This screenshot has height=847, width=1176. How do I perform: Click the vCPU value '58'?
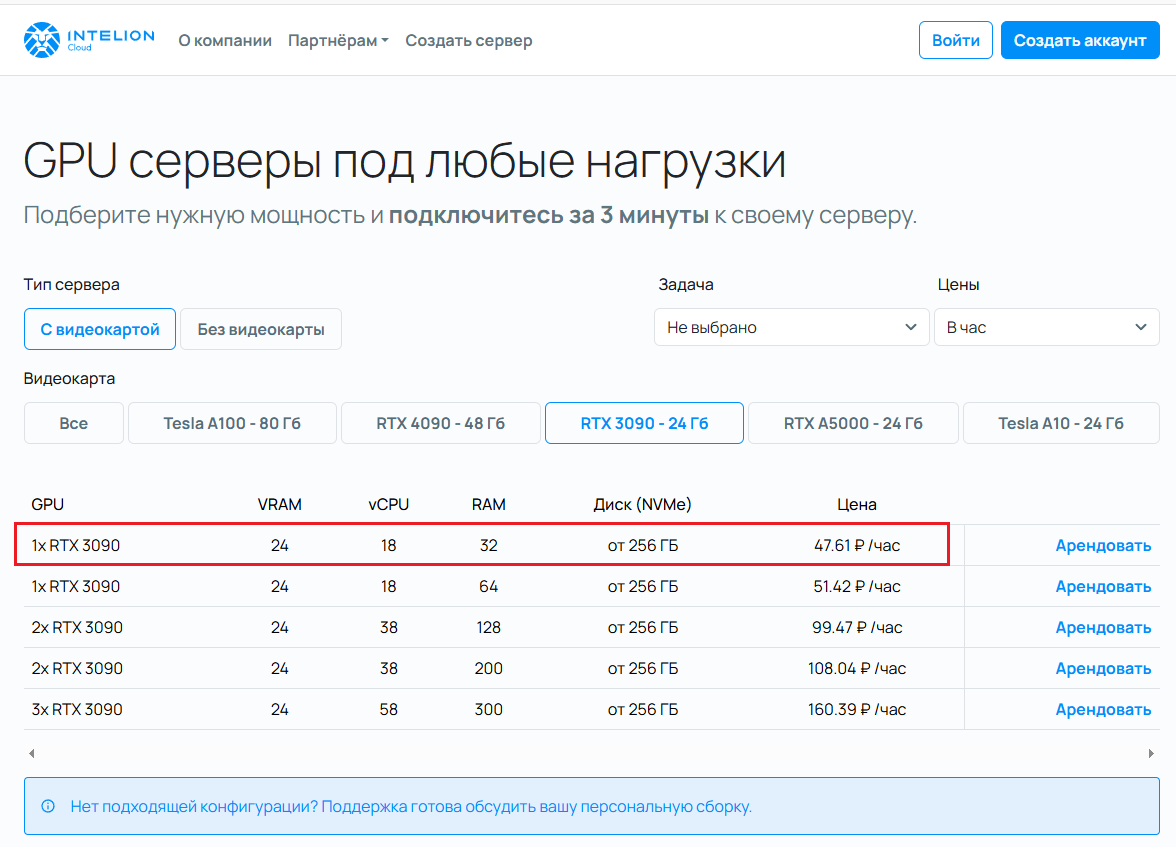click(x=388, y=710)
